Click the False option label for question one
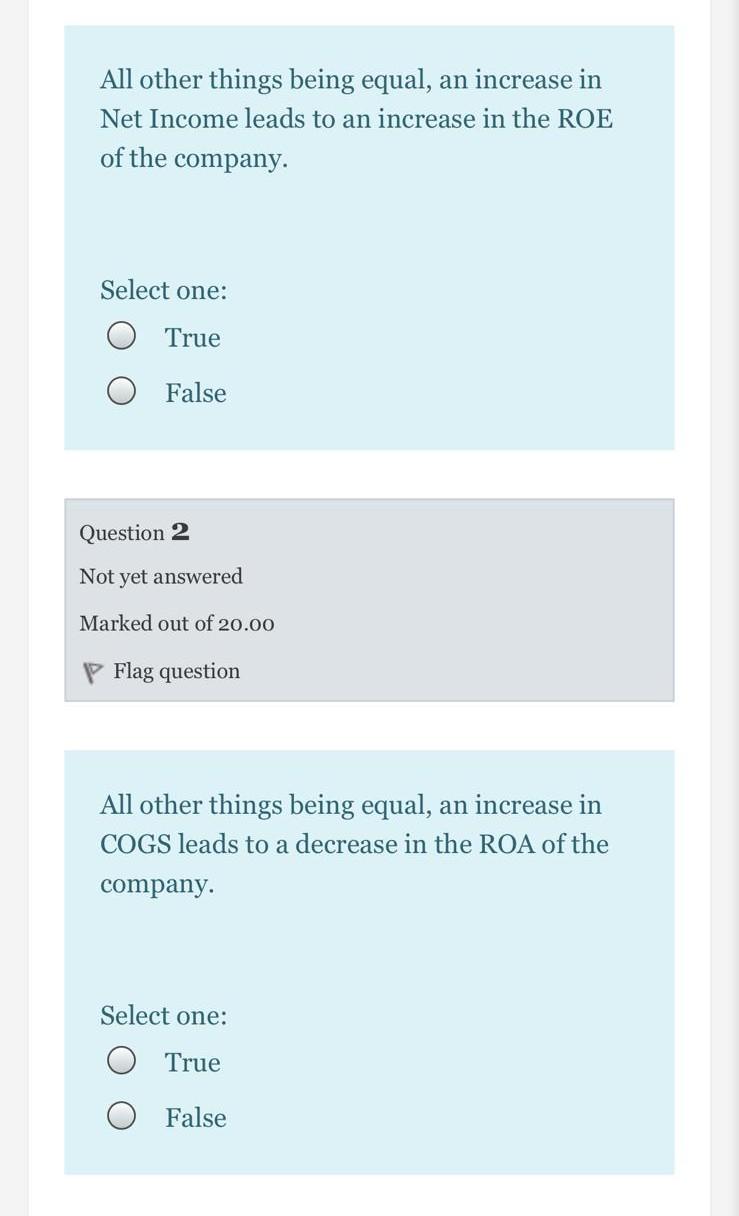Image resolution: width=739 pixels, height=1216 pixels. 195,393
